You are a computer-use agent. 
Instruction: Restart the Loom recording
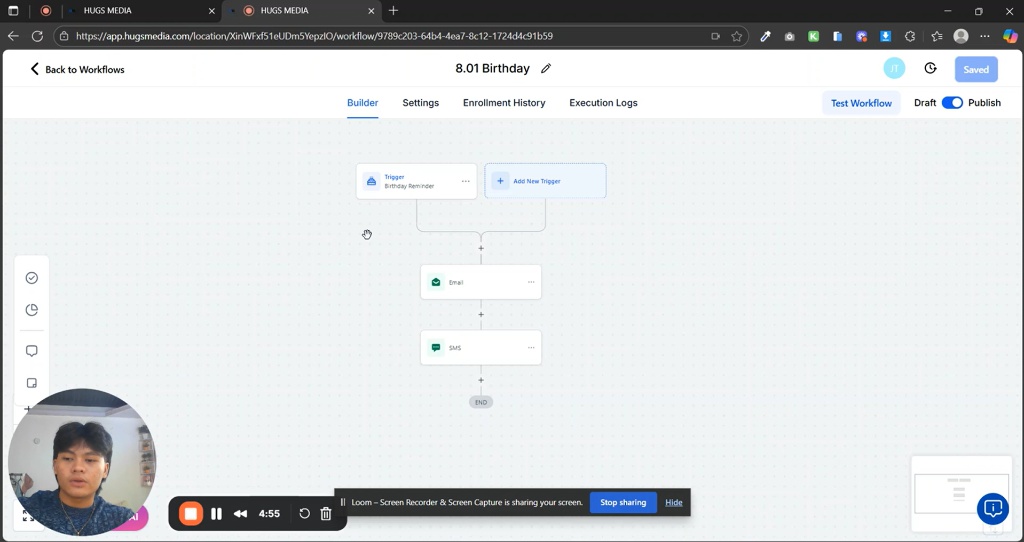coord(304,514)
